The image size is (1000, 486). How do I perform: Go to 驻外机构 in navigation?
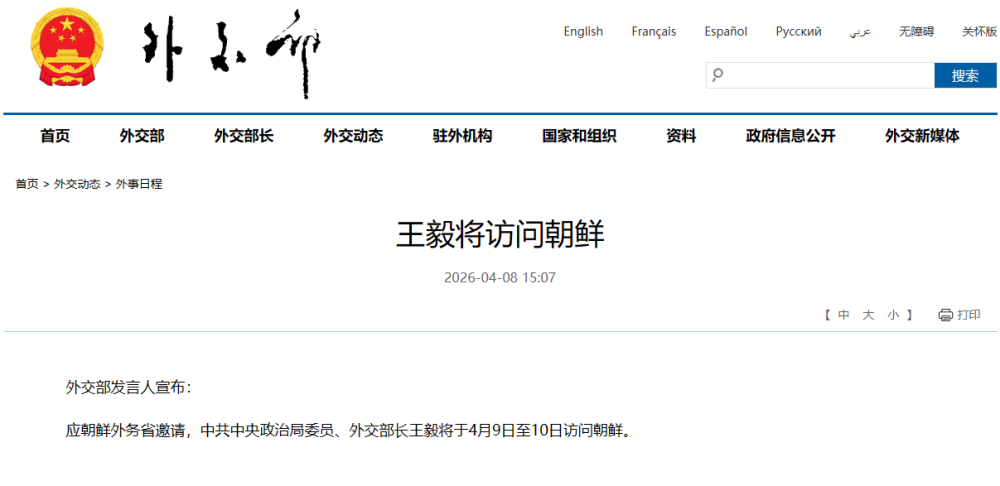coord(462,136)
